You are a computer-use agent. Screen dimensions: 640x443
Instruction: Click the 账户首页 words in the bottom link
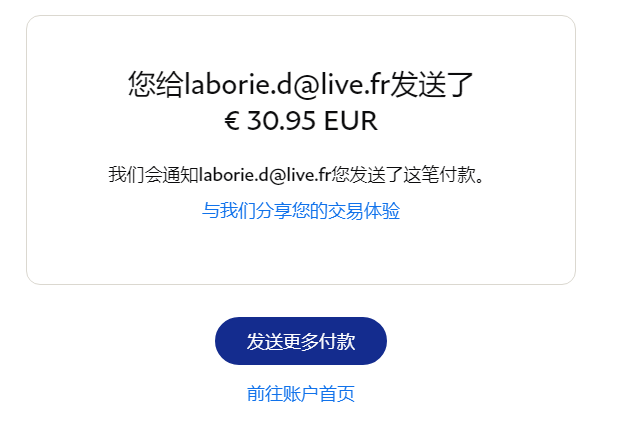(319, 394)
